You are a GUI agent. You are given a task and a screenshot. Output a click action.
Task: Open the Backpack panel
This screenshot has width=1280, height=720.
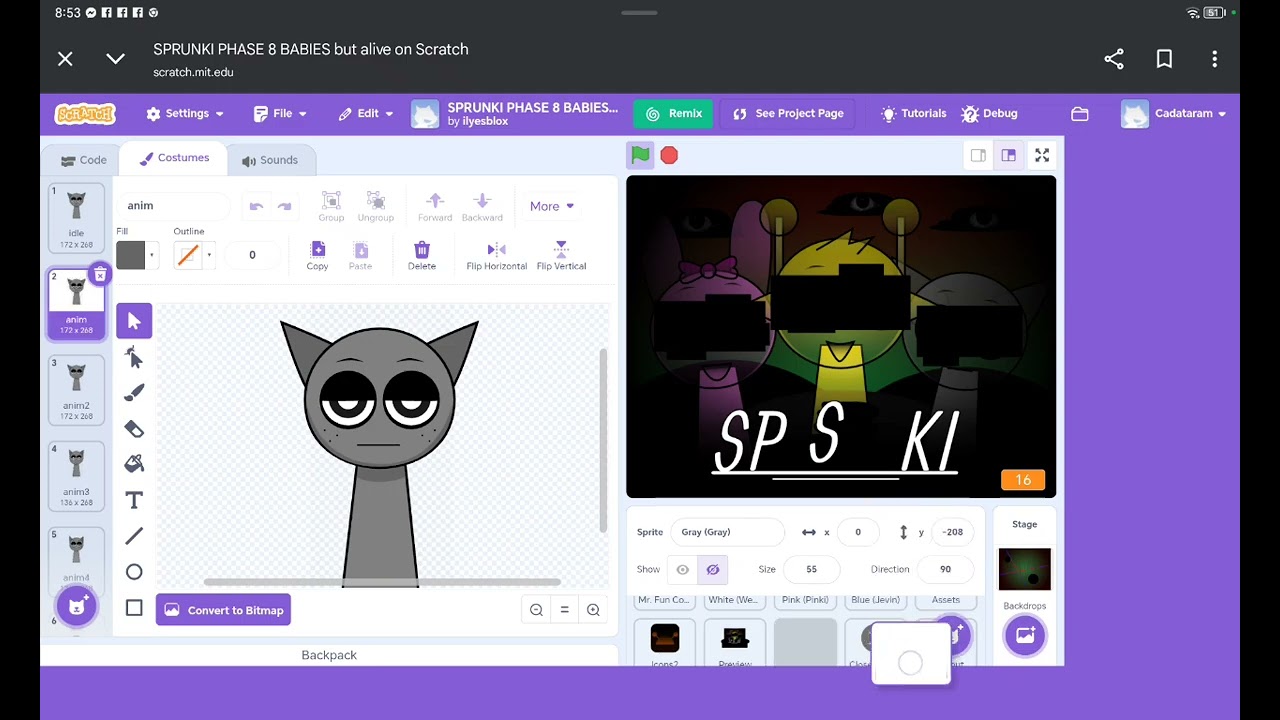[x=329, y=655]
